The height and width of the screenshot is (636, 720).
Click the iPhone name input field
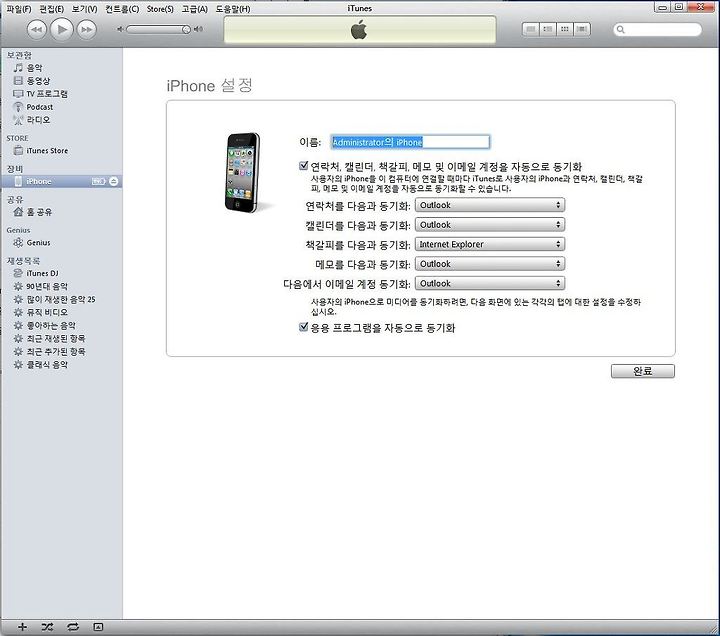click(x=410, y=142)
